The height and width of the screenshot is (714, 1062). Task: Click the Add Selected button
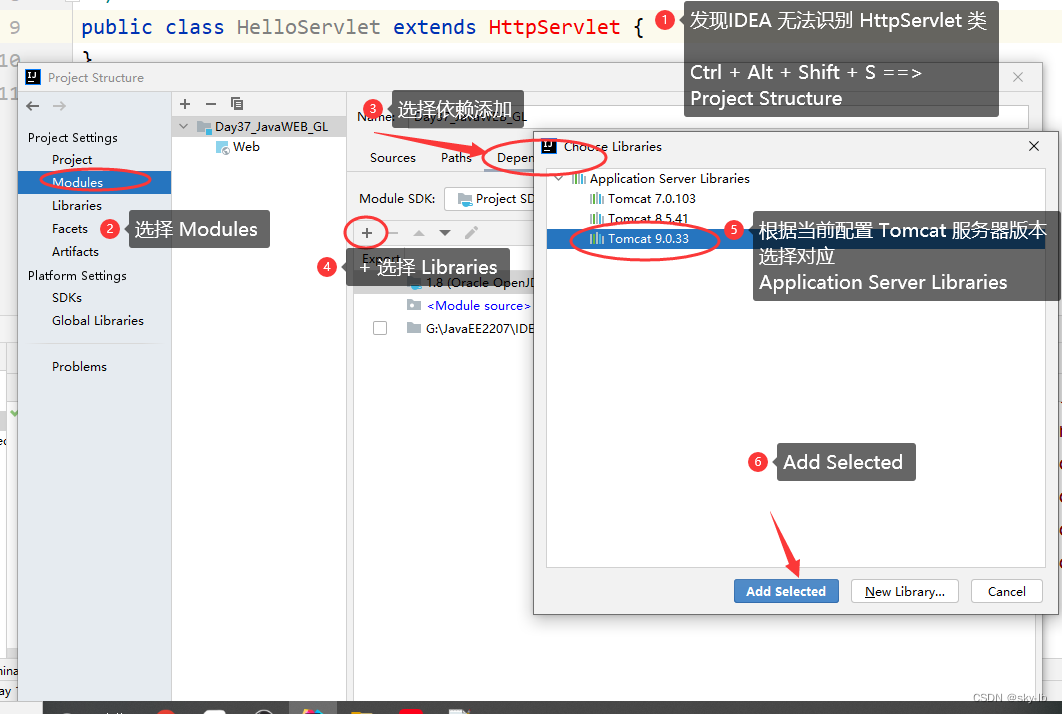click(786, 591)
